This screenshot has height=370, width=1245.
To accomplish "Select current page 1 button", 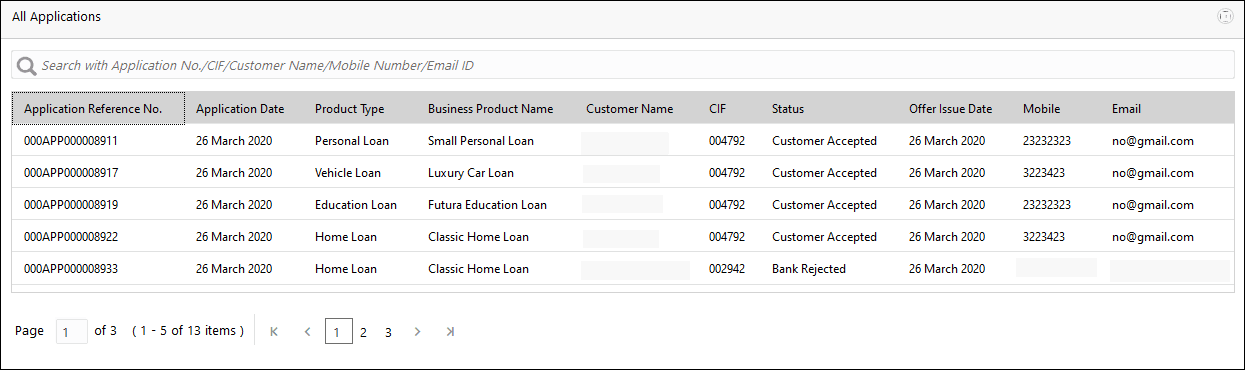I will [338, 331].
